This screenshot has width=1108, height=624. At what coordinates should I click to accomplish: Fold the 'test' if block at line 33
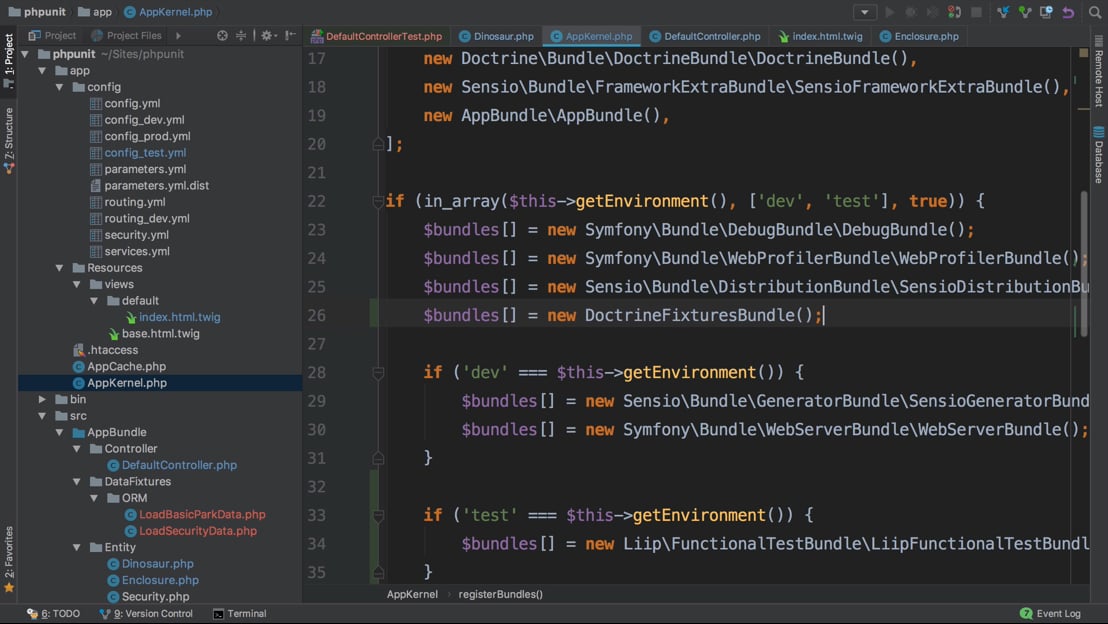[x=378, y=515]
